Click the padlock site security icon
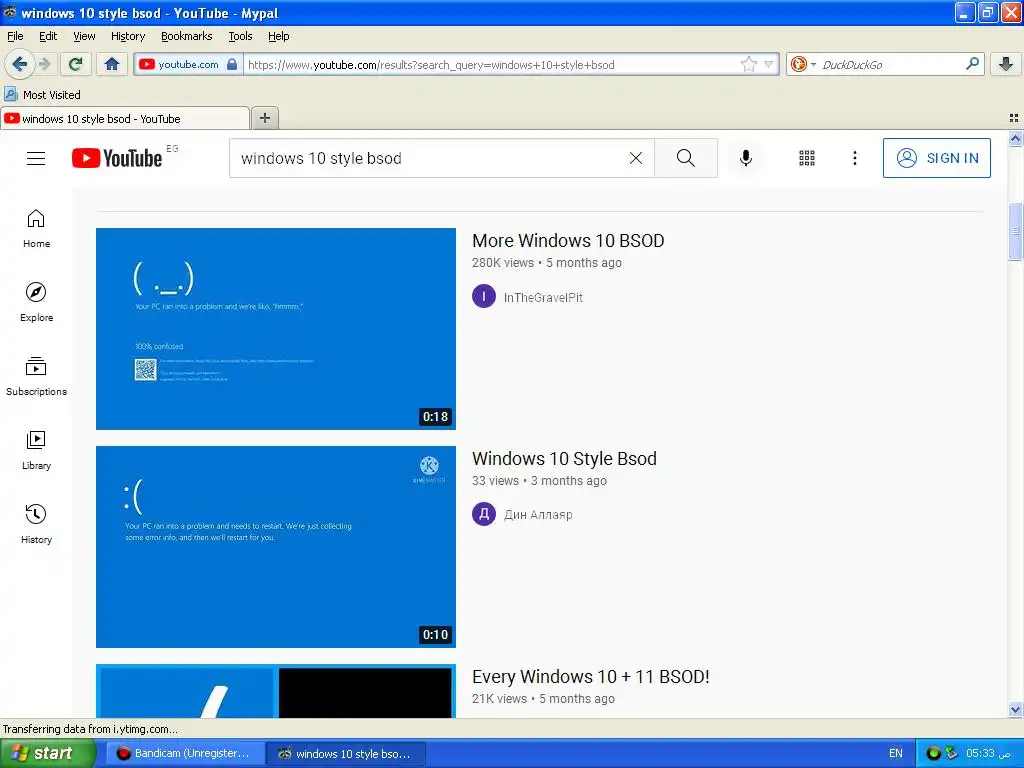 pos(232,64)
